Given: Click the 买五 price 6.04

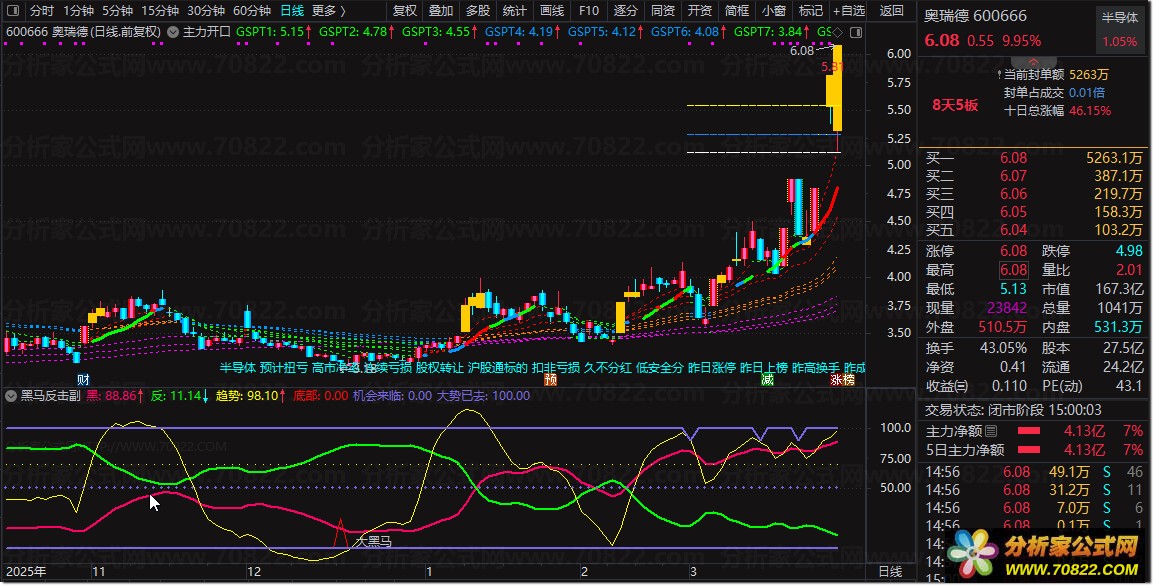Looking at the screenshot, I should click(x=1014, y=230).
